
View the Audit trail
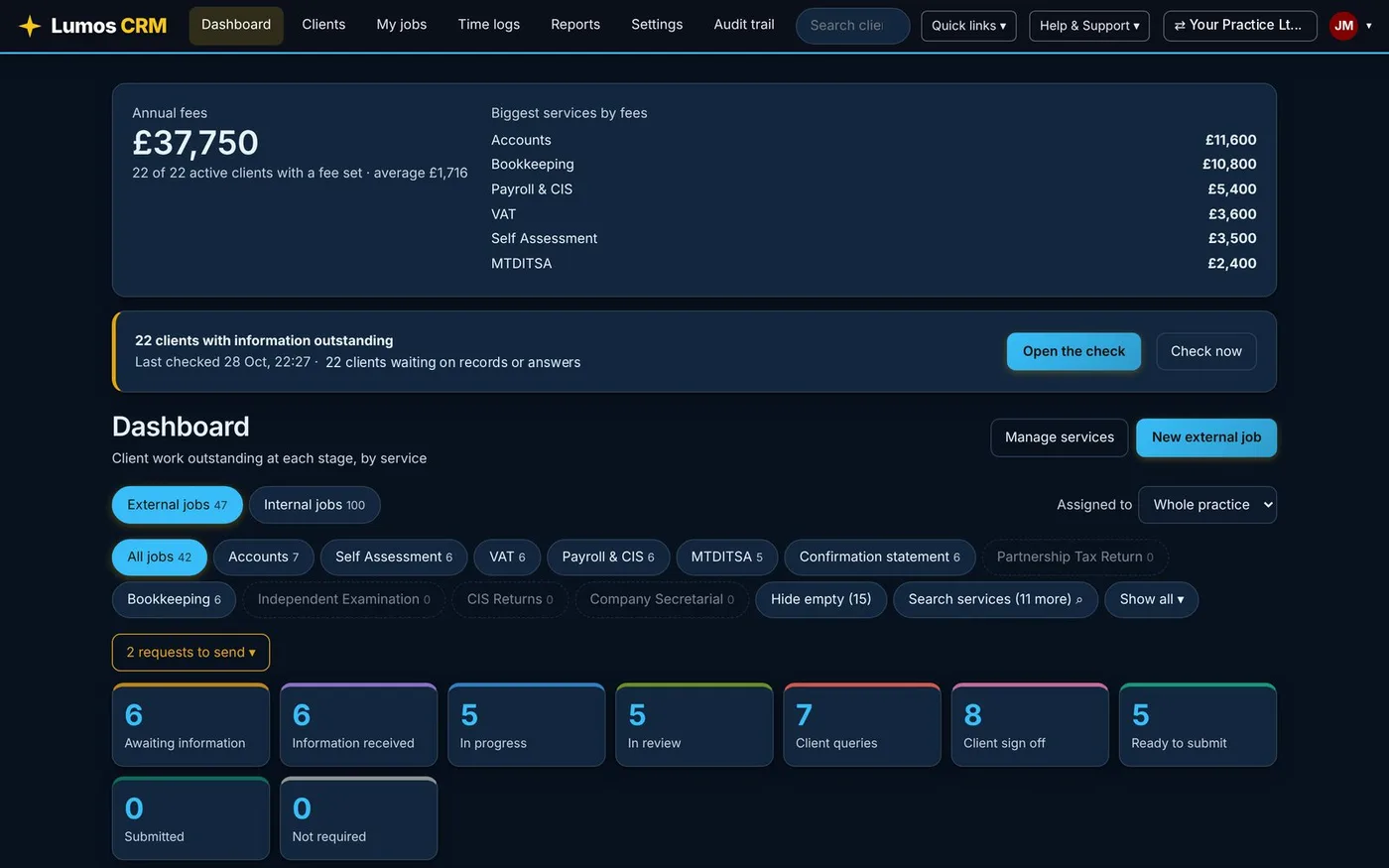pyautogui.click(x=744, y=25)
